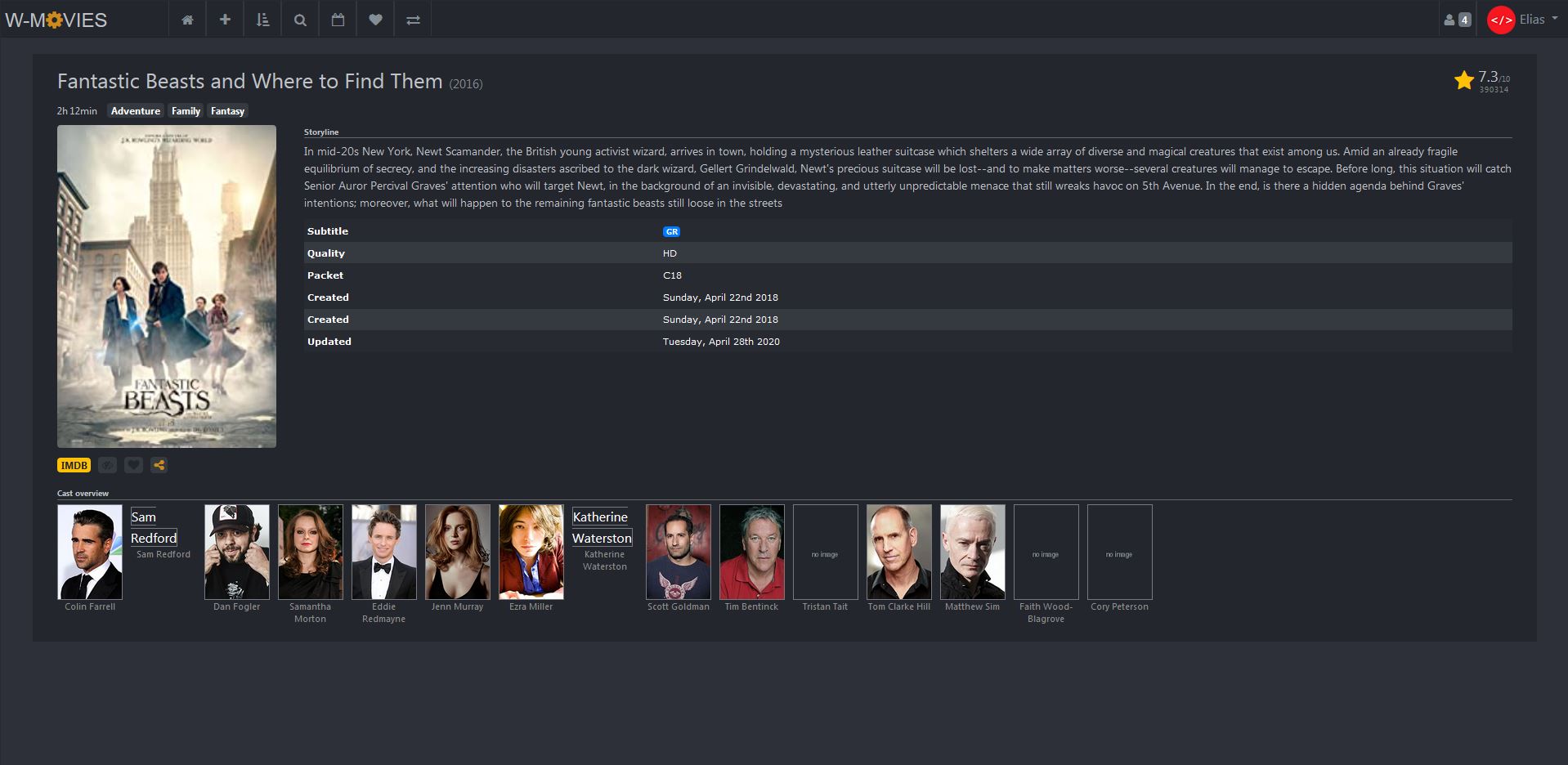Open the IMDB link button
This screenshot has height=765, width=1568.
[74, 465]
